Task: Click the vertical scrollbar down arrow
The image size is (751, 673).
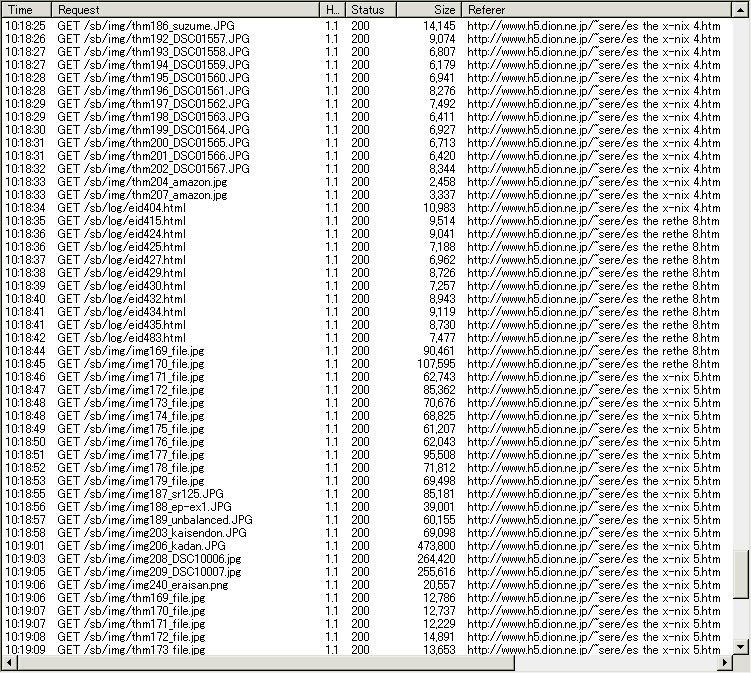Action: click(x=740, y=646)
